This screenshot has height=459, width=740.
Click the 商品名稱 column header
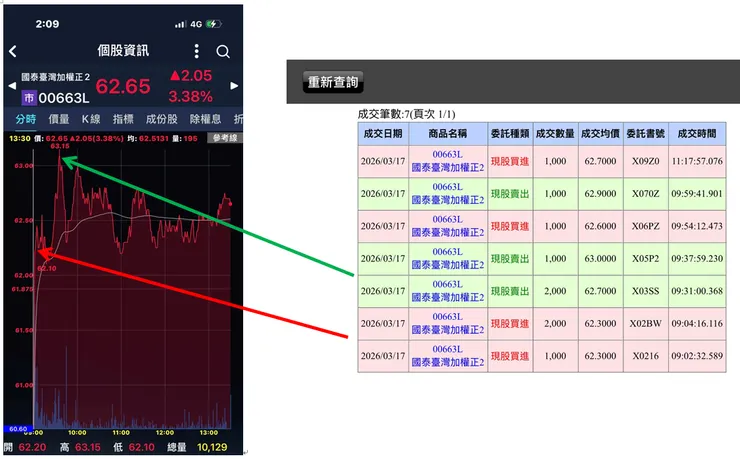(448, 134)
